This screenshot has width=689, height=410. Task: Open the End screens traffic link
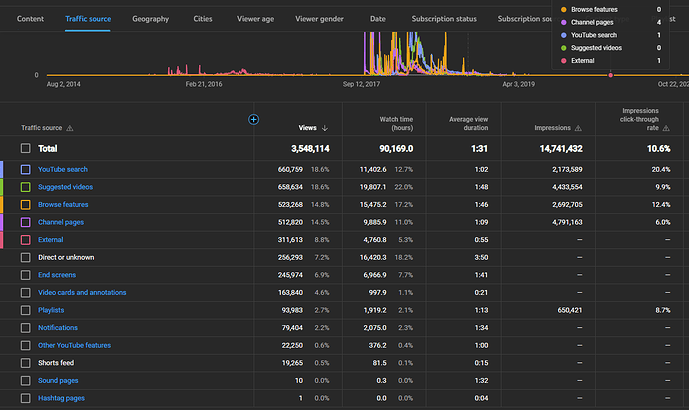55,275
